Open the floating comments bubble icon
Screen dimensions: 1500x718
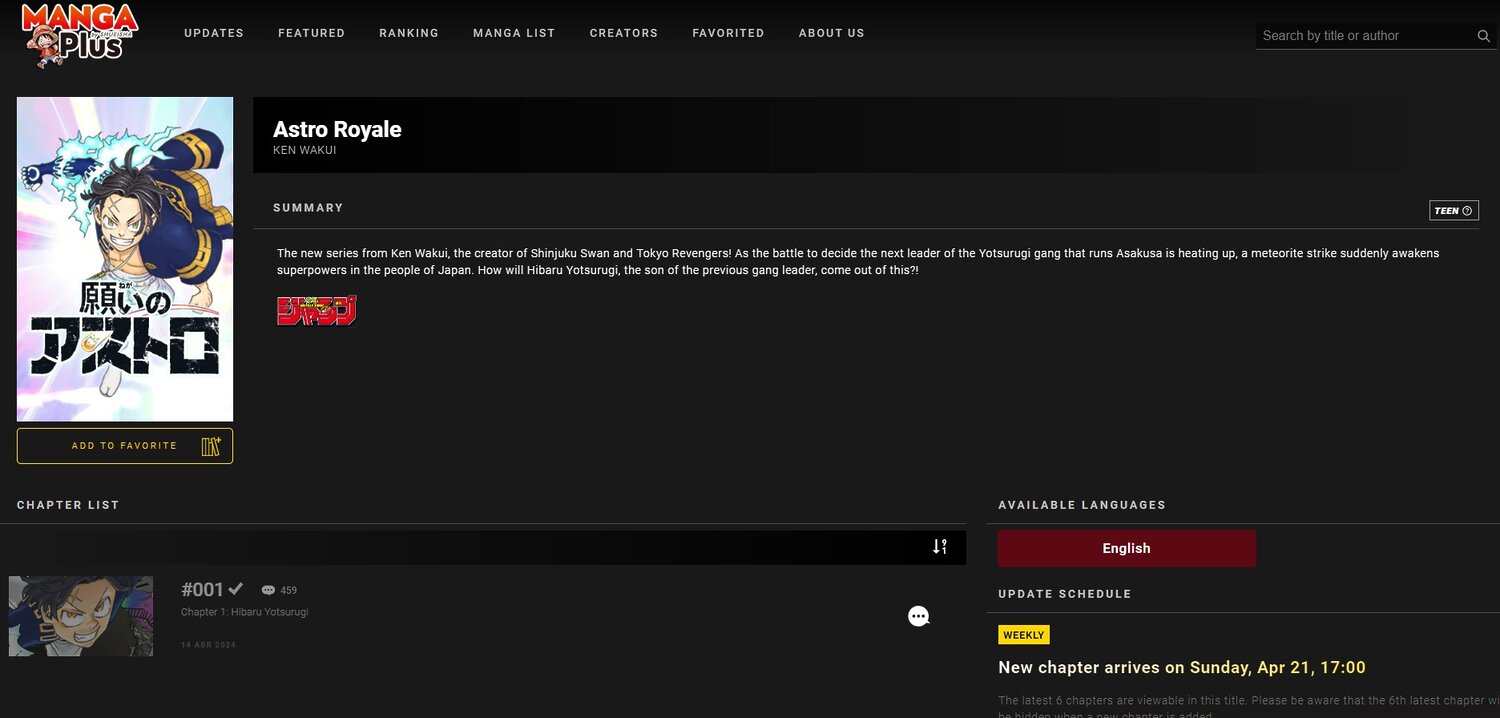pyautogui.click(x=918, y=617)
